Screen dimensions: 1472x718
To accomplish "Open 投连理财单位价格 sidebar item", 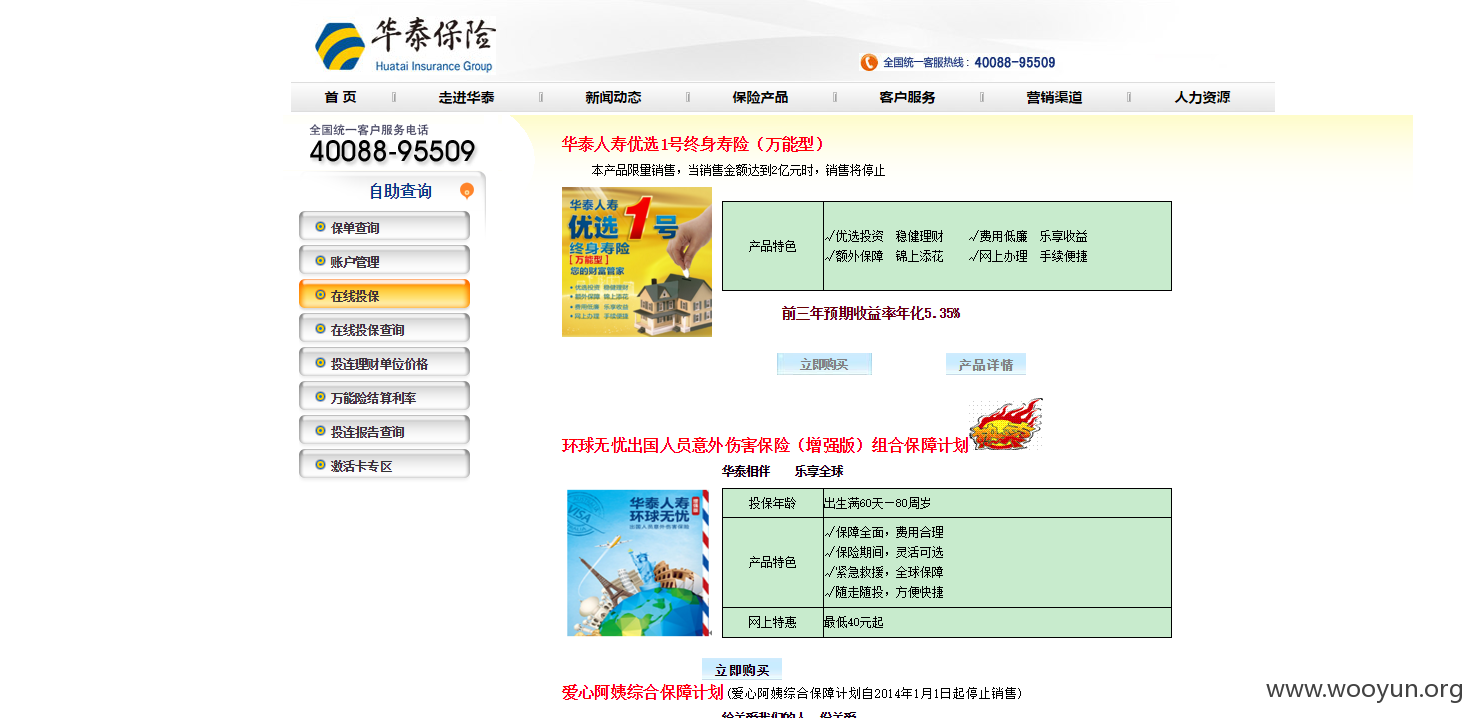I will point(384,363).
